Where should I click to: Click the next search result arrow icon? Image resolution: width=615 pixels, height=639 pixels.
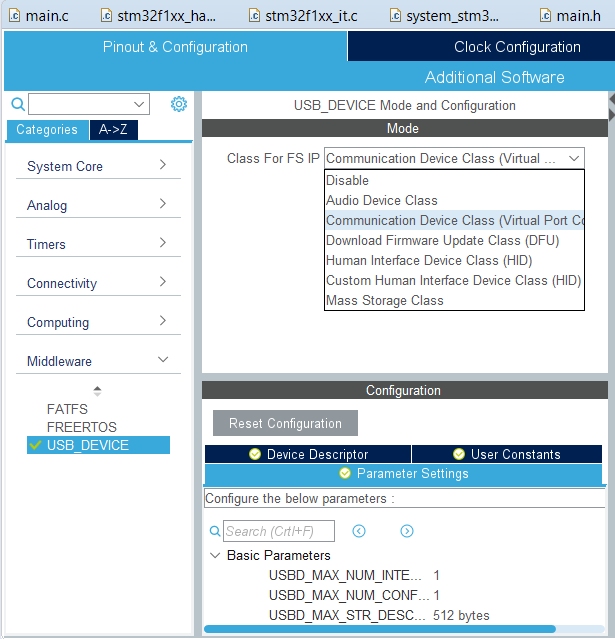point(407,531)
